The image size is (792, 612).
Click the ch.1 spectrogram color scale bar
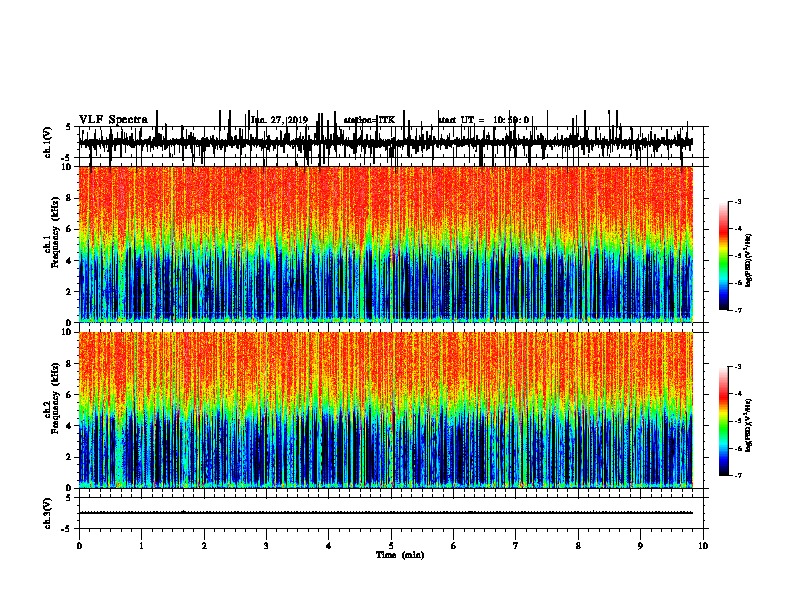723,256
